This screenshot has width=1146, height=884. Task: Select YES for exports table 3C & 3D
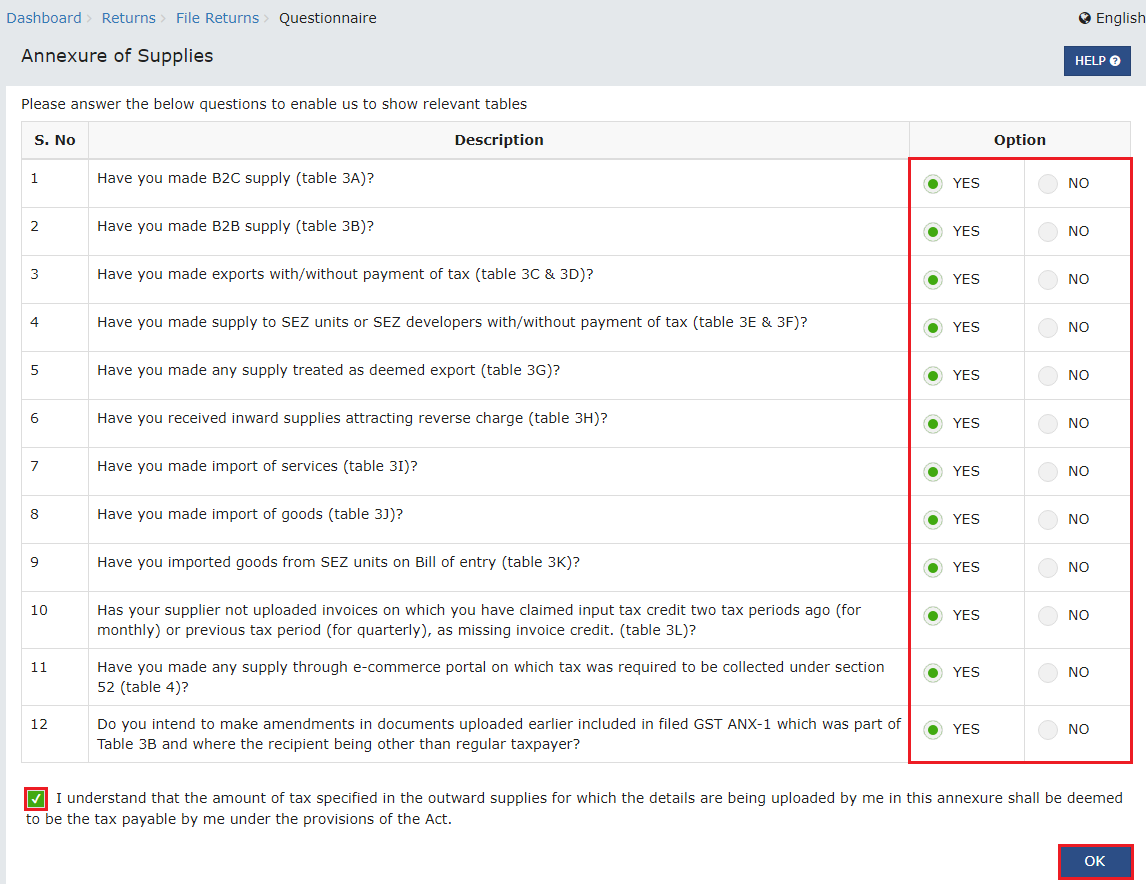(x=933, y=280)
